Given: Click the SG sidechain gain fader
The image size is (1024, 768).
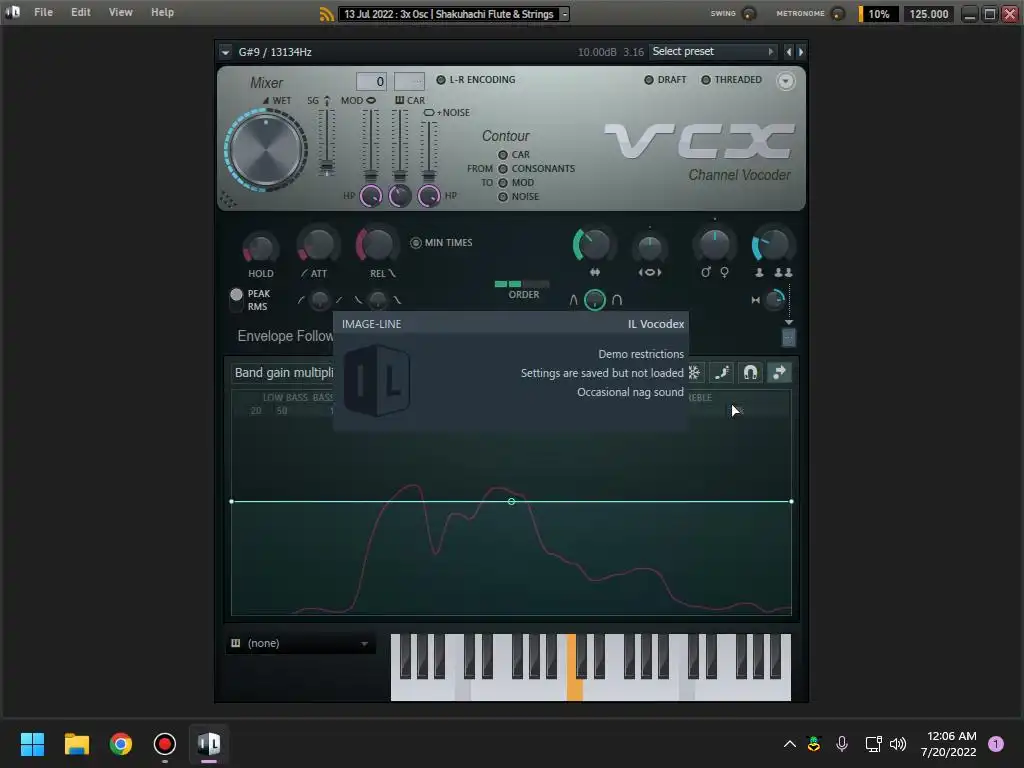Looking at the screenshot, I should [327, 142].
